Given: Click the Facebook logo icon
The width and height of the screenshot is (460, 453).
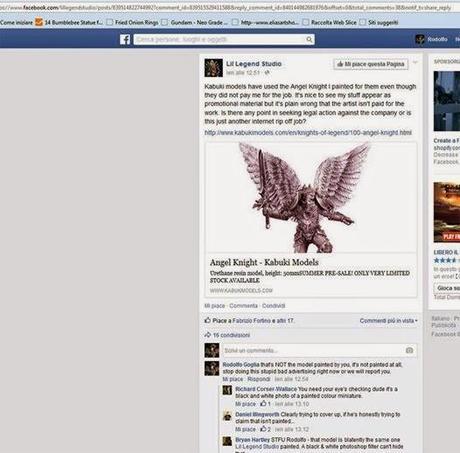Looking at the screenshot, I should 125,39.
